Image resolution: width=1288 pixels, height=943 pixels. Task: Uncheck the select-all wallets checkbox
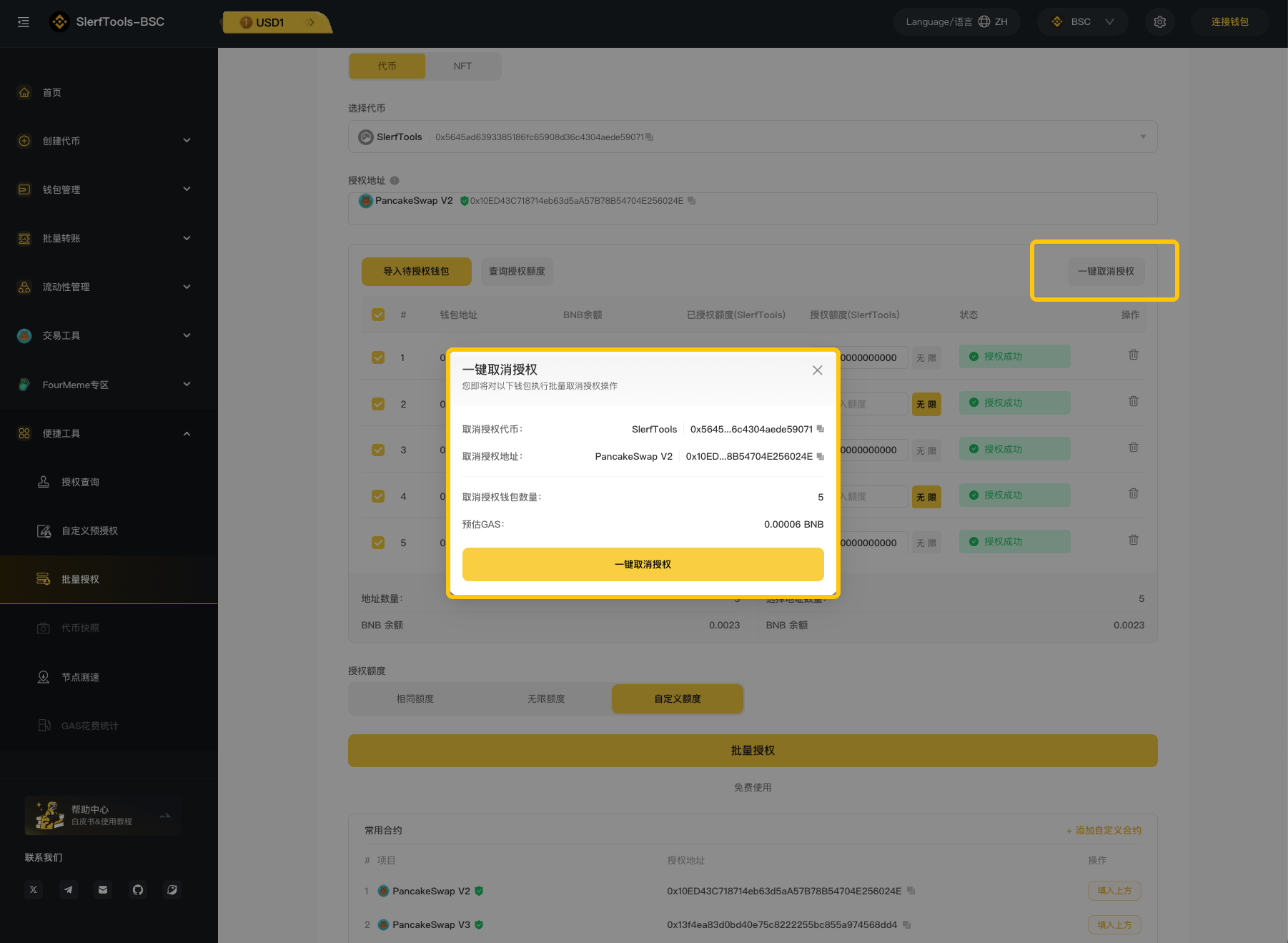click(x=378, y=315)
